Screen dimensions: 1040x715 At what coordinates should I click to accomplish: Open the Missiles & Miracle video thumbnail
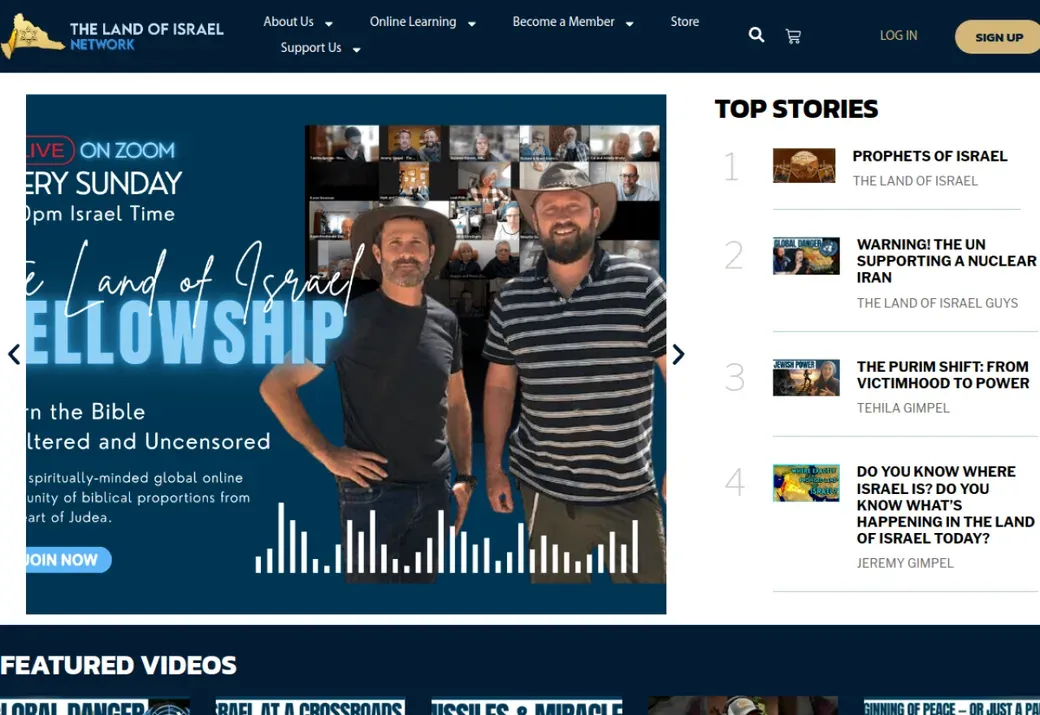(527, 706)
